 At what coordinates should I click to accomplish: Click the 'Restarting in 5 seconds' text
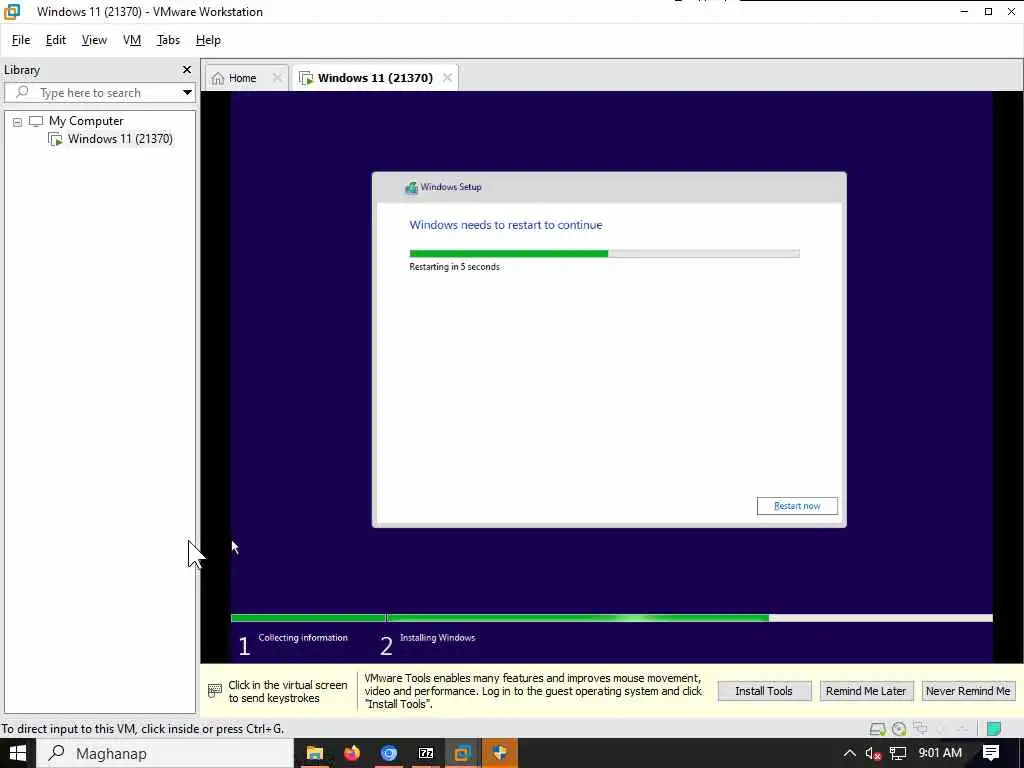pos(455,266)
